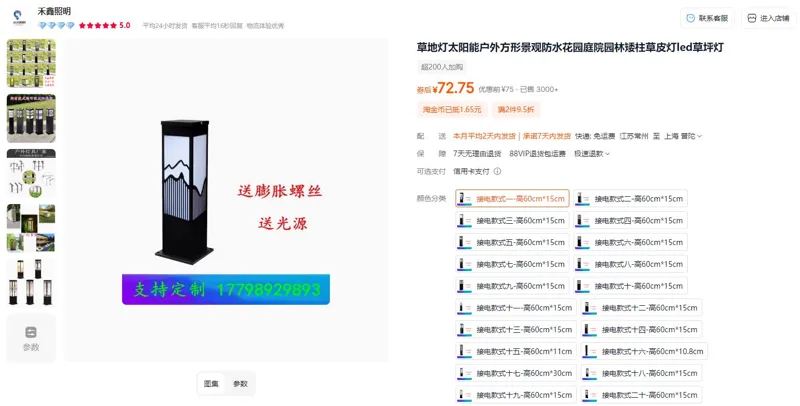This screenshot has height=406, width=800.
Task: Select option 接电款式六-高60cm*15cm
Action: tap(630, 242)
